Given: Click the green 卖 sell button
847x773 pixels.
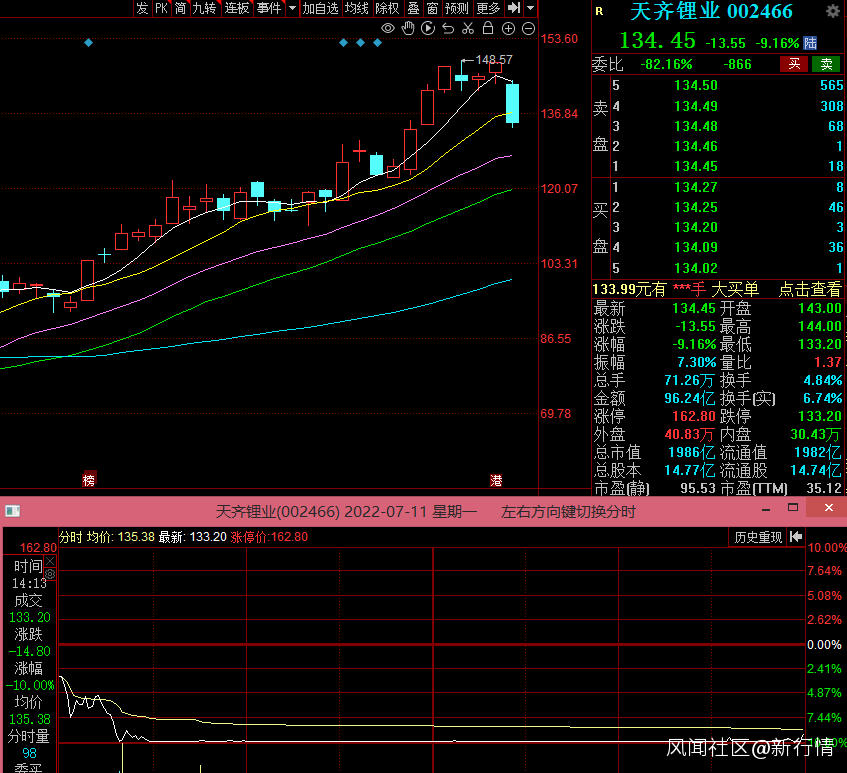Looking at the screenshot, I should tap(826, 64).
